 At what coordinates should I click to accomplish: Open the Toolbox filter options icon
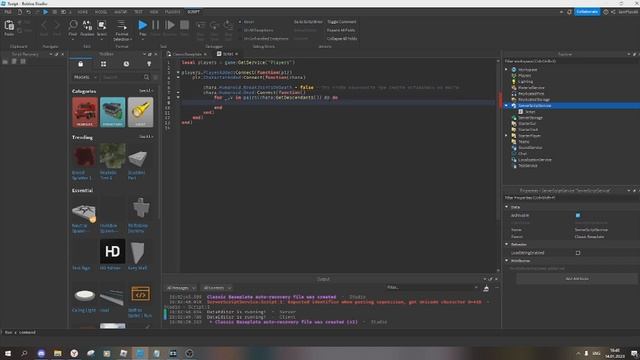[156, 77]
